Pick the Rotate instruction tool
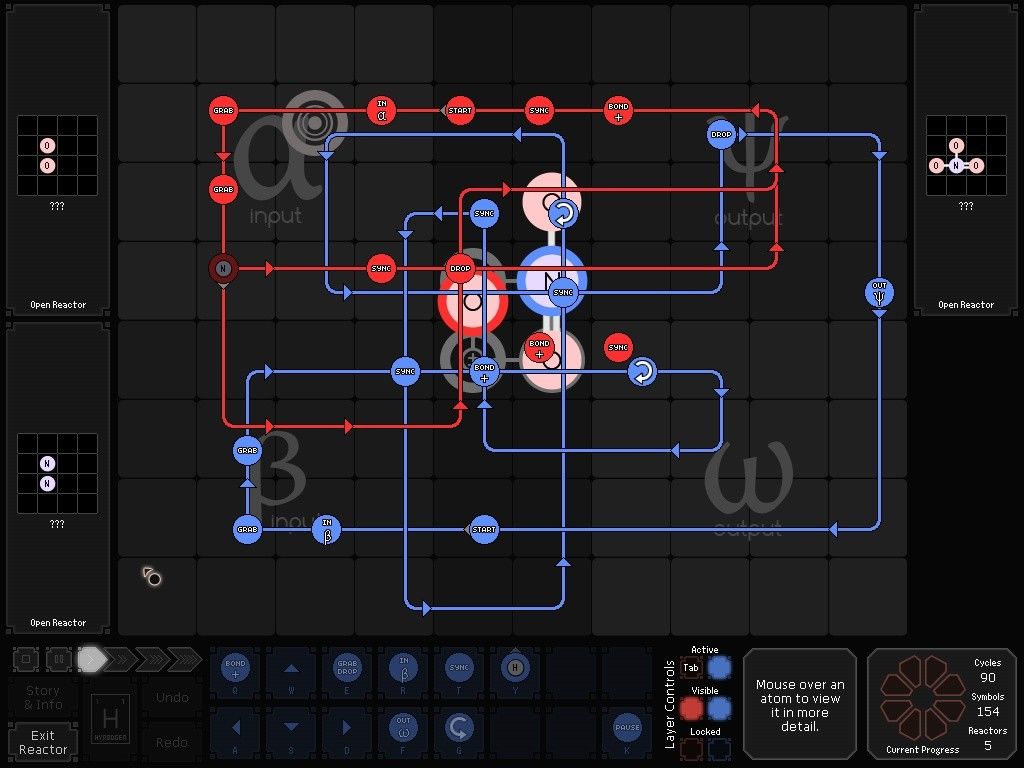 459,727
